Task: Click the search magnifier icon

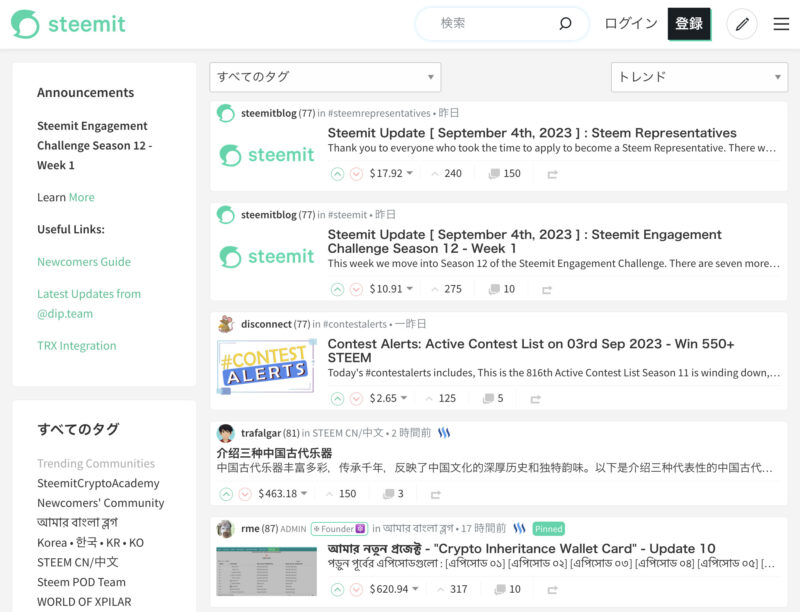Action: click(565, 23)
